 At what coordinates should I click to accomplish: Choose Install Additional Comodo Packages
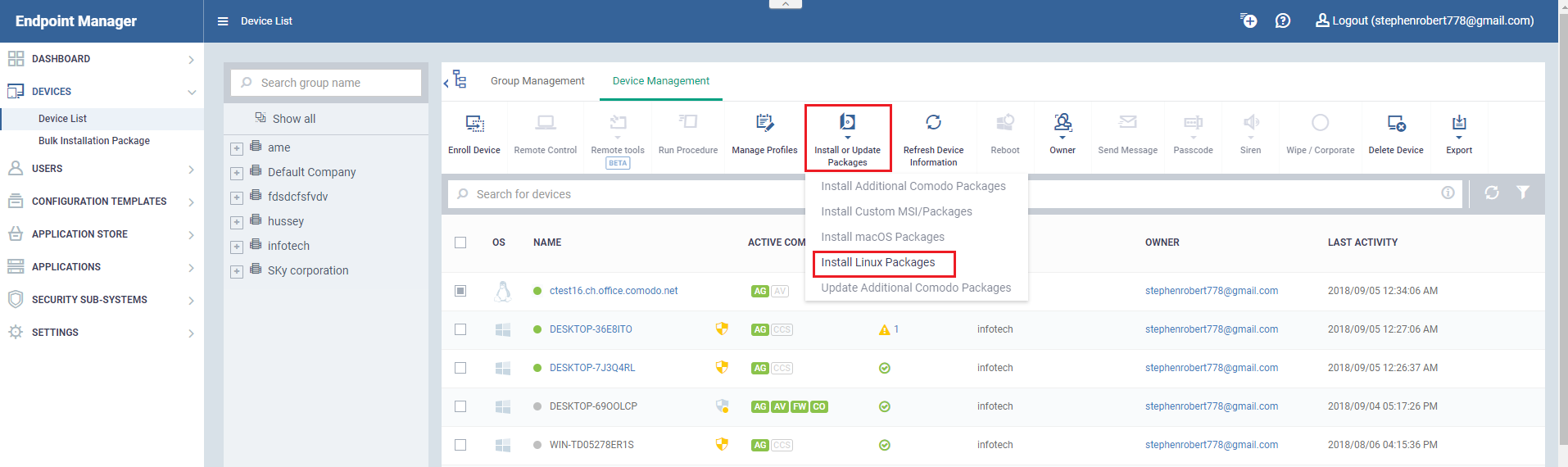[x=913, y=186]
